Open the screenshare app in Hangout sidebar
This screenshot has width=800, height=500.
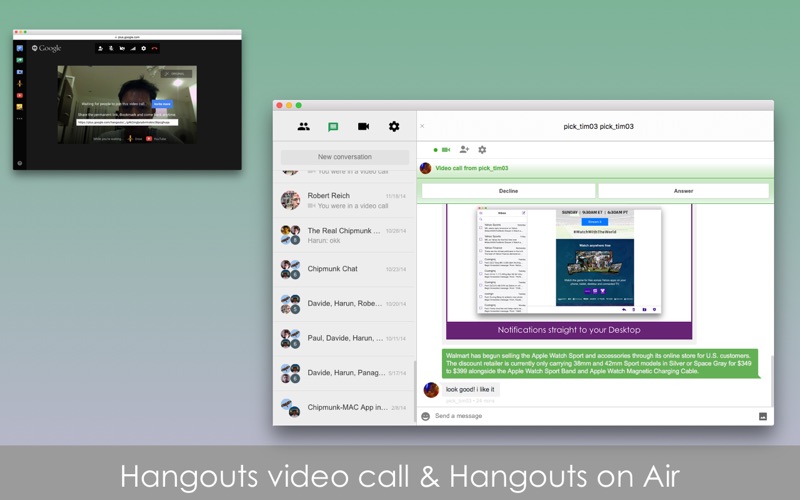coord(19,60)
